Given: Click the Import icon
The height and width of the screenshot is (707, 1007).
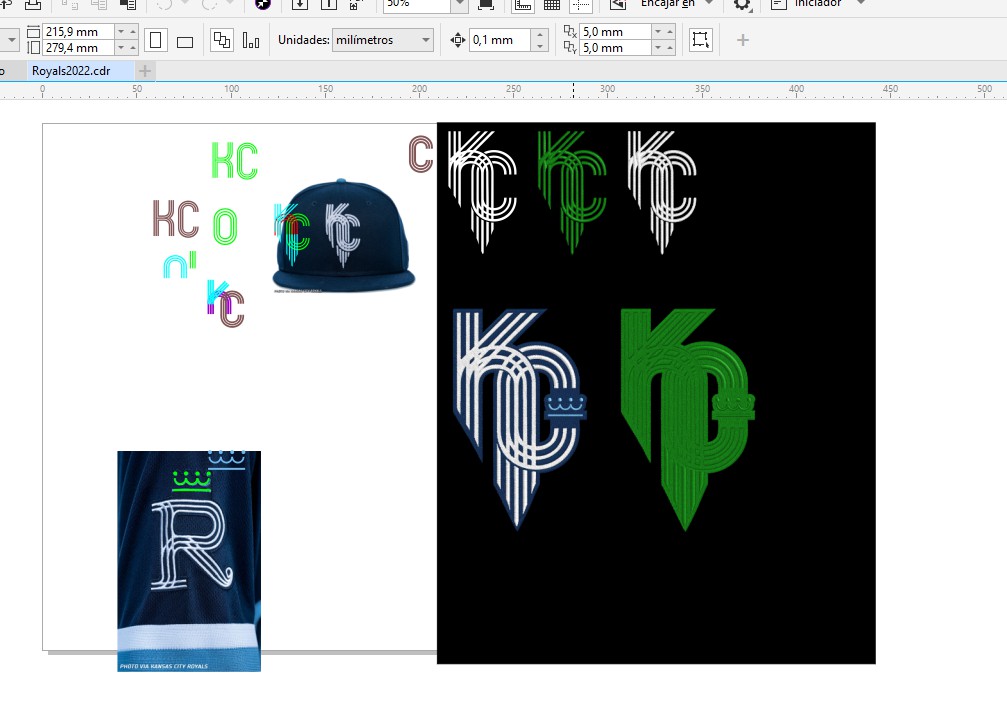Looking at the screenshot, I should point(300,4).
